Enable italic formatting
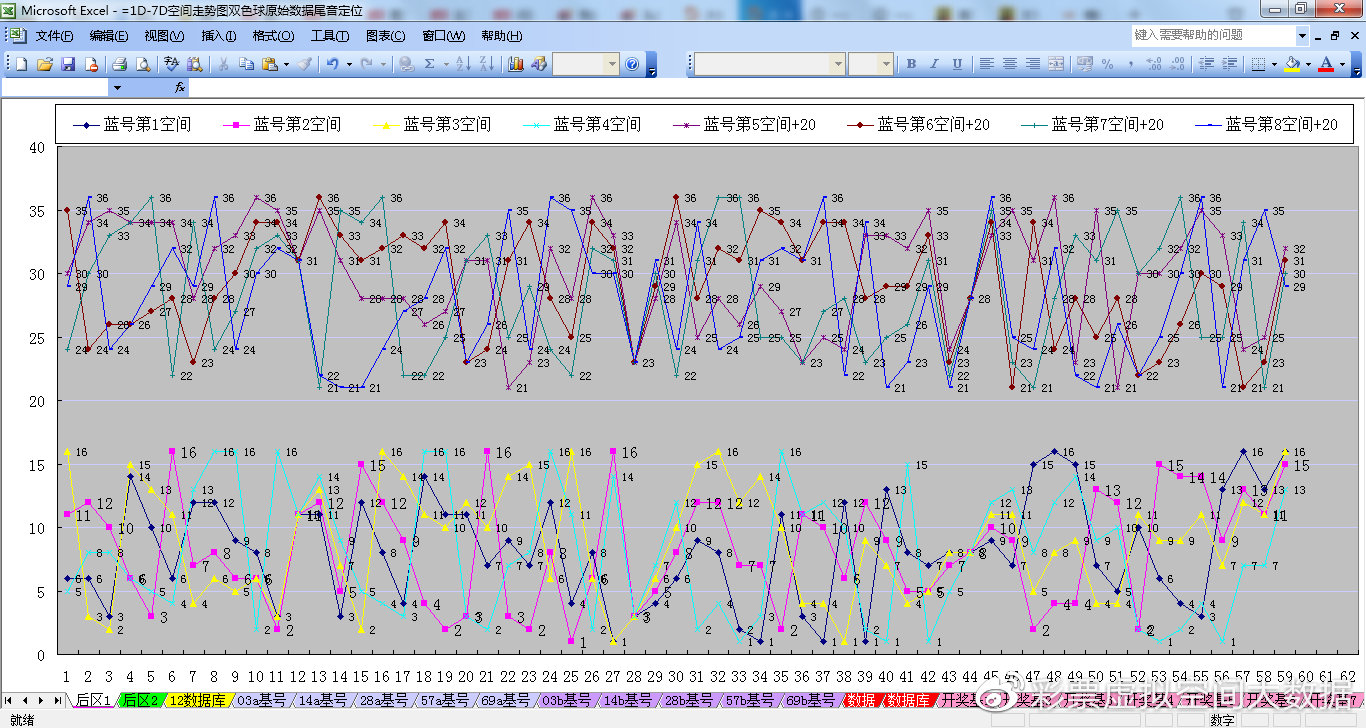1366x728 pixels. point(934,62)
